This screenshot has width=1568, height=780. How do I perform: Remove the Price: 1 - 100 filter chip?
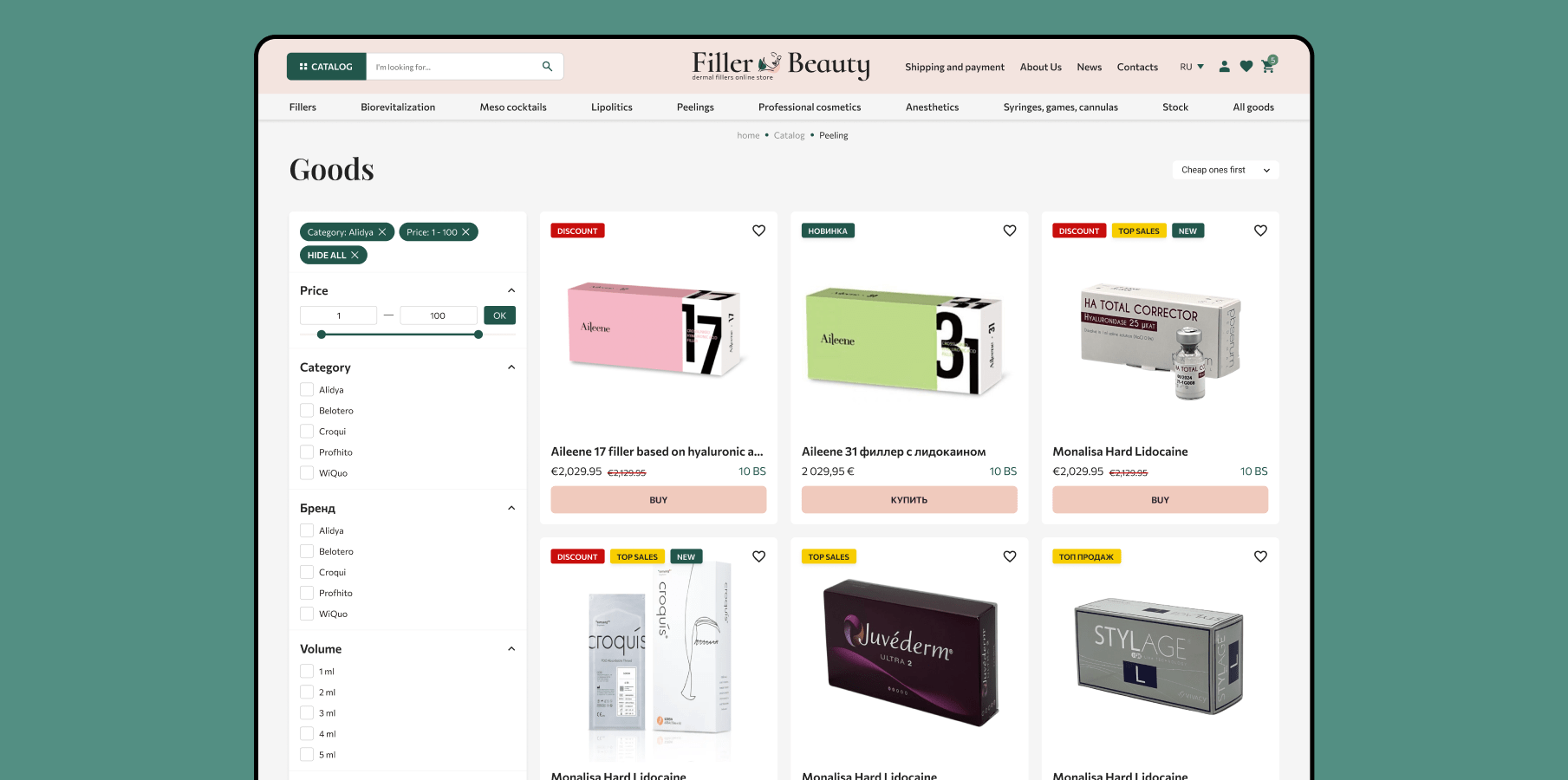[x=465, y=232]
